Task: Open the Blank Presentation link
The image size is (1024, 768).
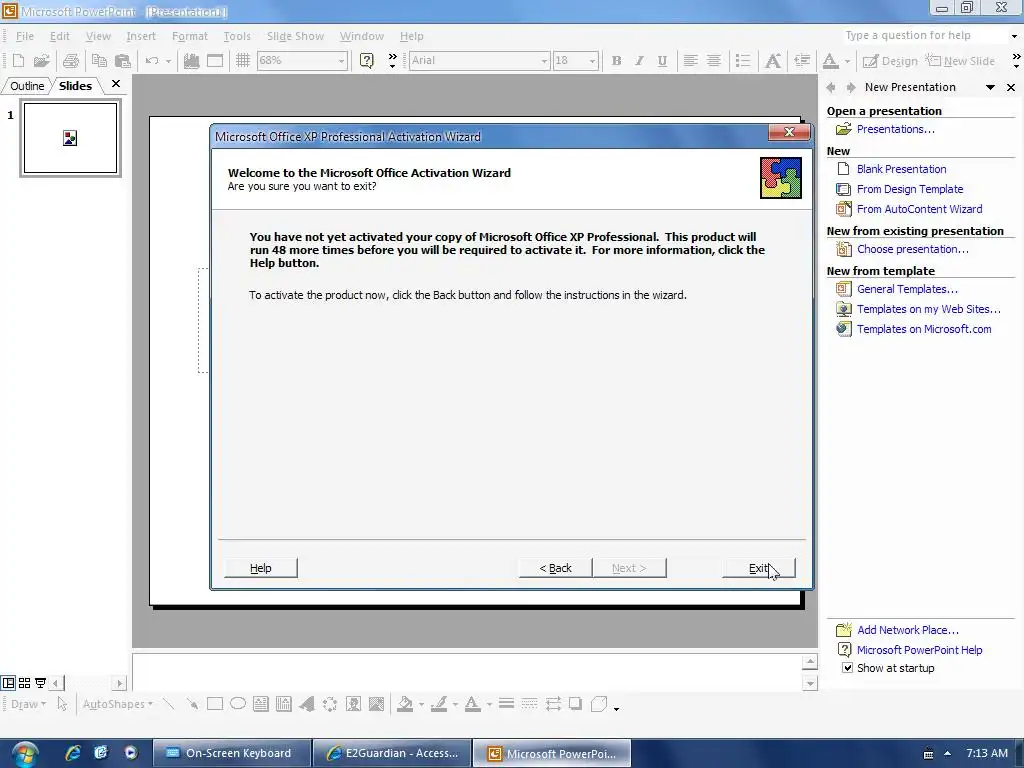Action: pos(901,169)
